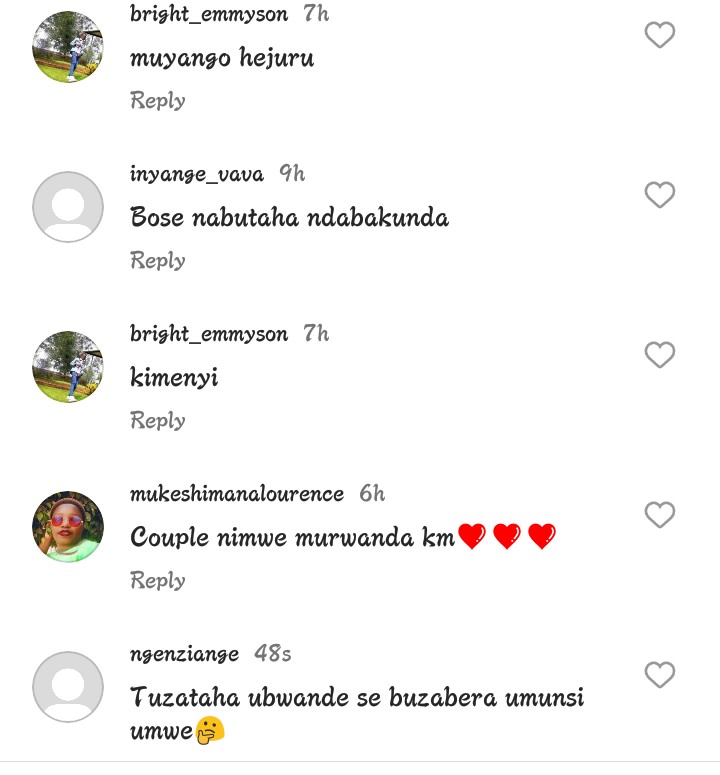This screenshot has width=720, height=775.
Task: Heart mukeshimanalourence's Couple nimwe comment
Action: 659,515
